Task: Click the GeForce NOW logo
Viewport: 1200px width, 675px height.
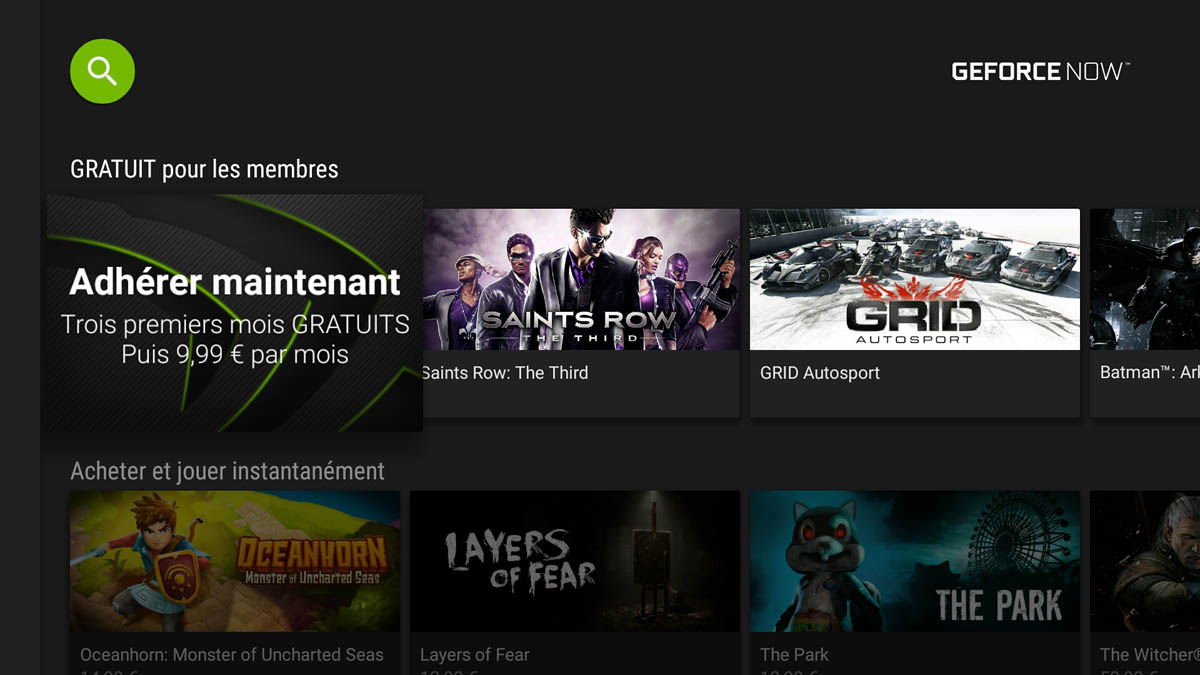Action: [x=1040, y=71]
